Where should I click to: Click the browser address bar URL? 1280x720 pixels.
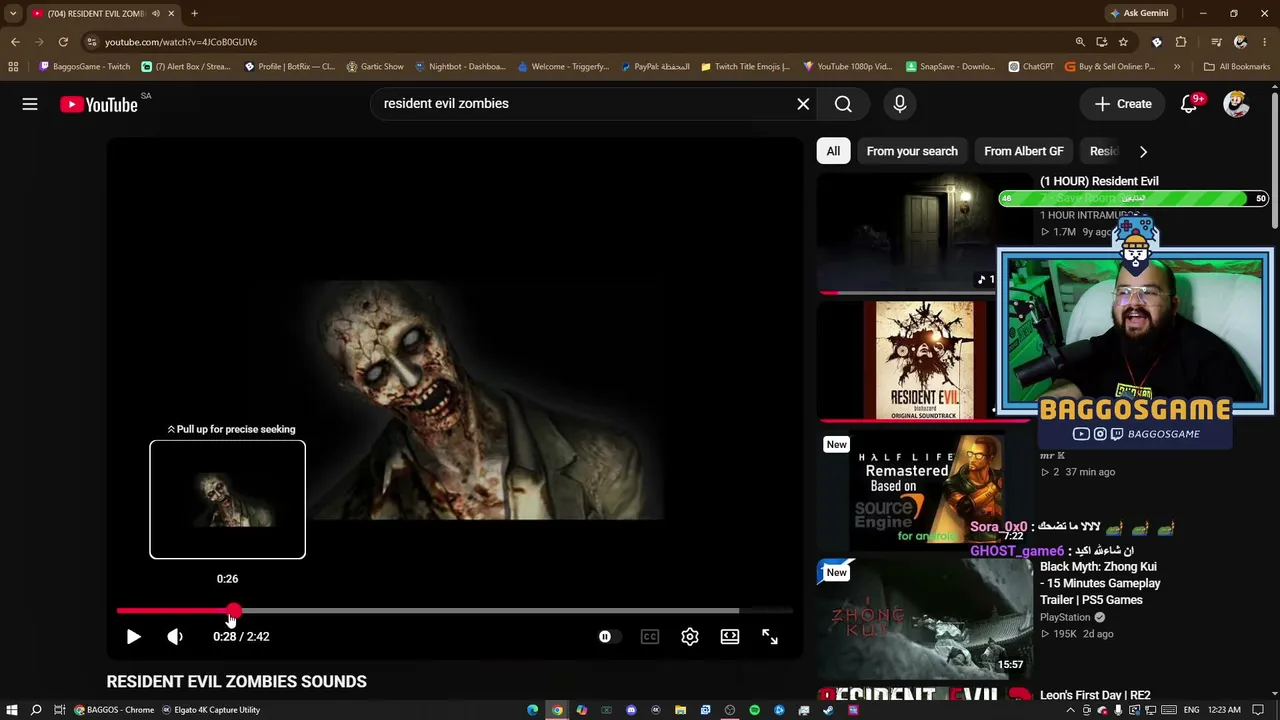click(181, 42)
